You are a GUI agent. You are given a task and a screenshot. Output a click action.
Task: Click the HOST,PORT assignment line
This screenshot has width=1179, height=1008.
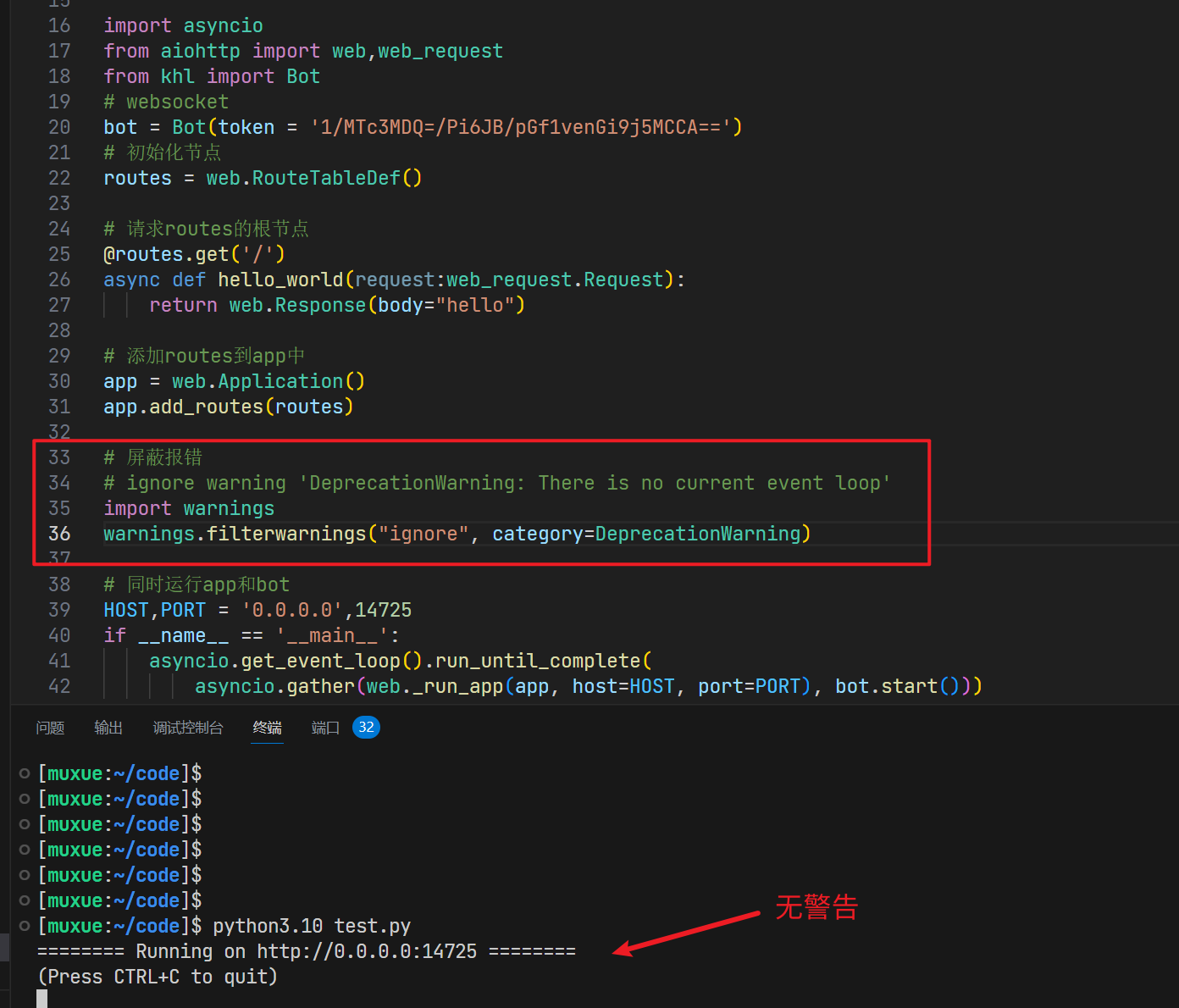coord(257,610)
